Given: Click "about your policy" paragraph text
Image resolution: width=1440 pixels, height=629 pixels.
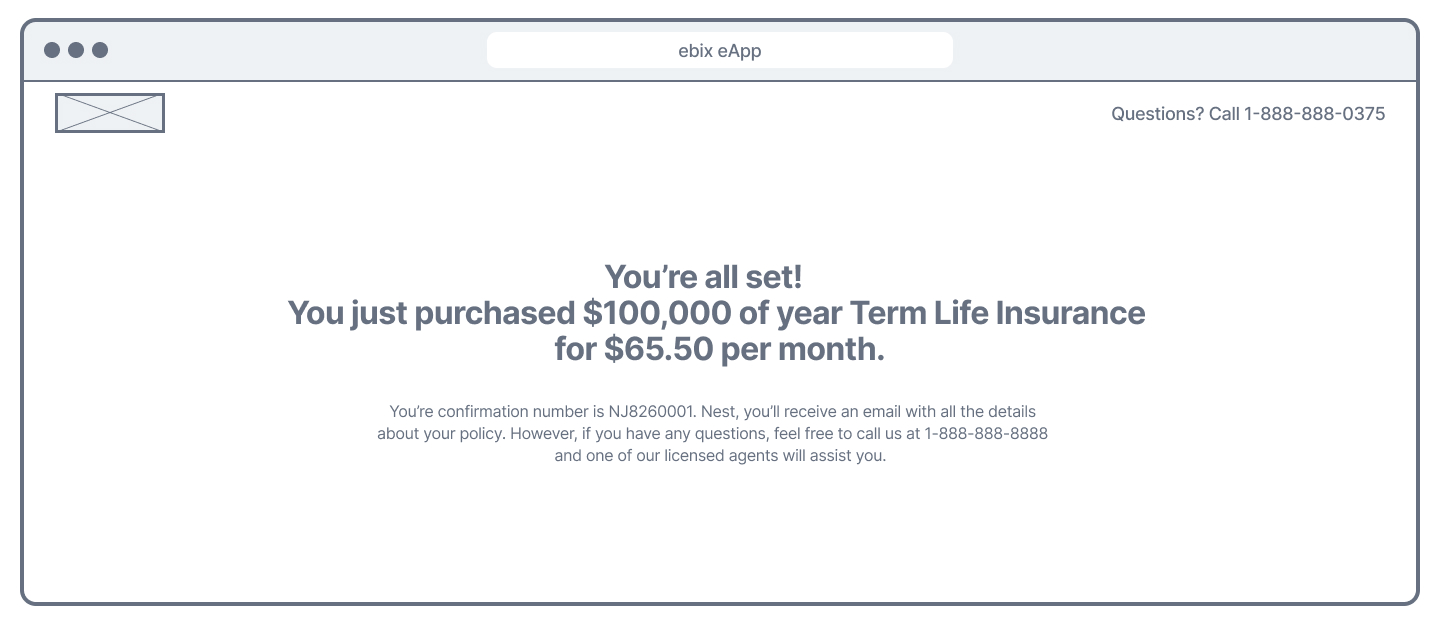Looking at the screenshot, I should tap(440, 434).
